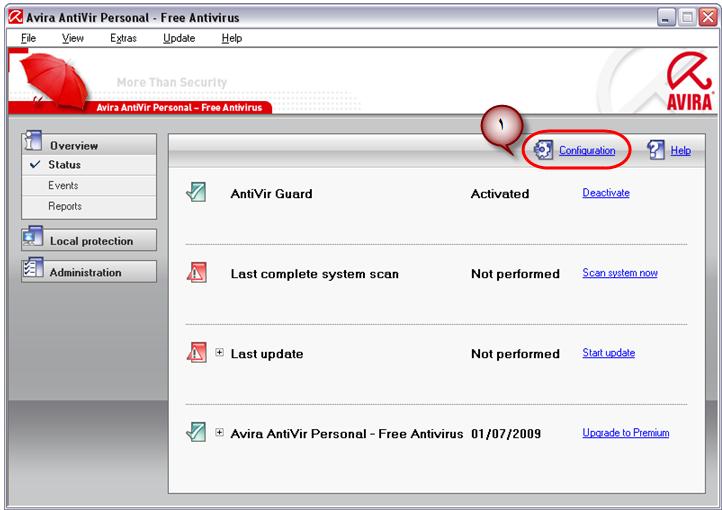
Task: Select Events in the Overview sidebar
Action: point(63,186)
